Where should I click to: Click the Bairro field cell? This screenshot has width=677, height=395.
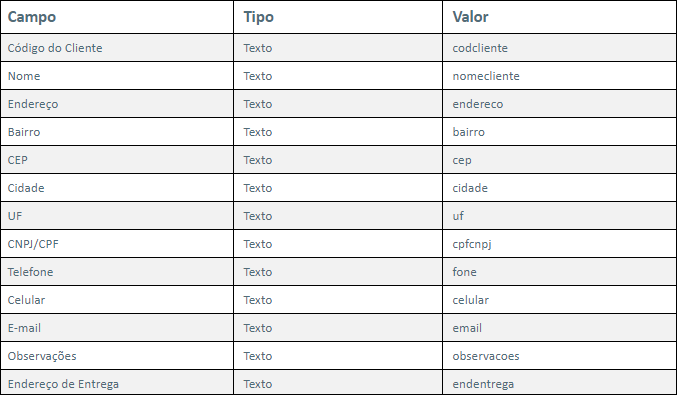pos(117,132)
